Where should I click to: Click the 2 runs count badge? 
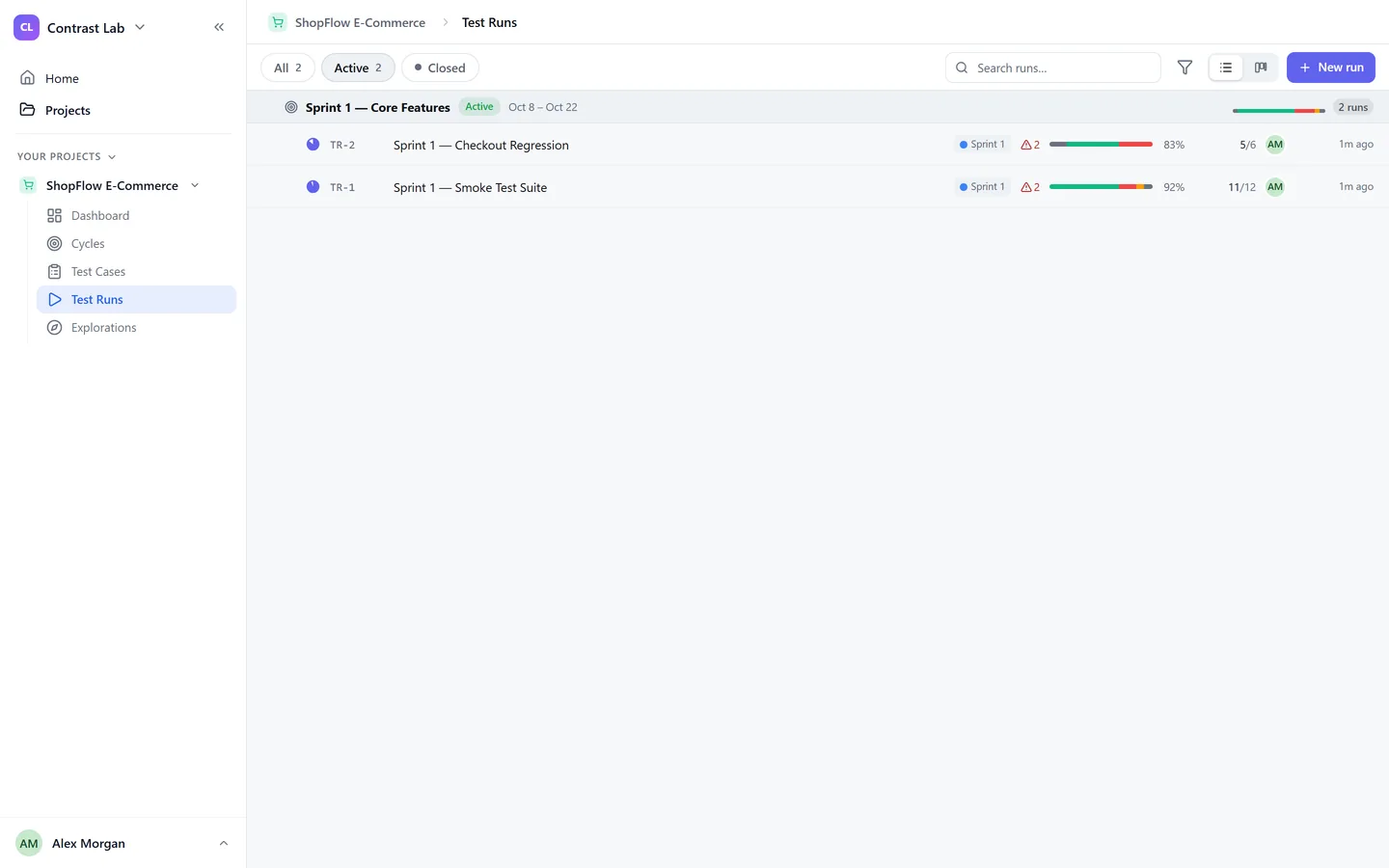(x=1352, y=107)
